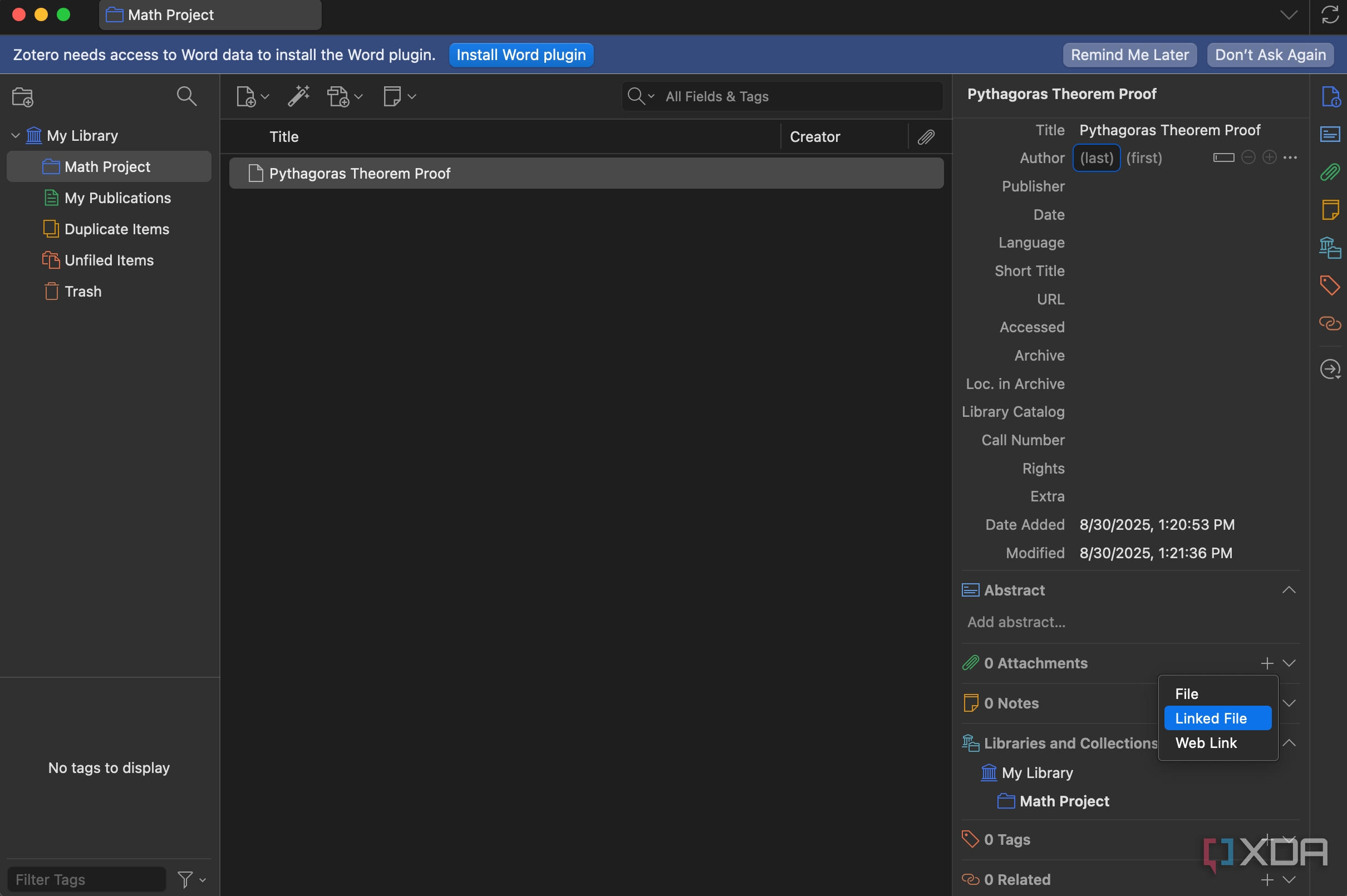The height and width of the screenshot is (896, 1347).
Task: Collapse the My Library tree
Action: (x=16, y=135)
